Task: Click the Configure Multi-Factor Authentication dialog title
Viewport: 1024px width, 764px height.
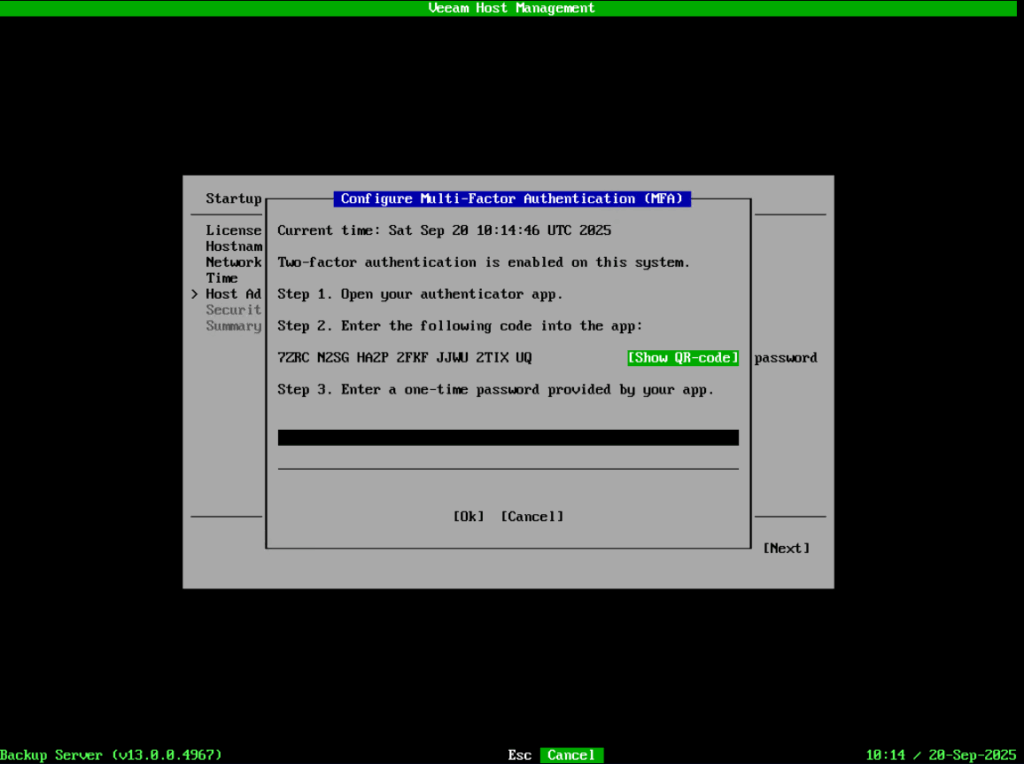Action: point(511,199)
